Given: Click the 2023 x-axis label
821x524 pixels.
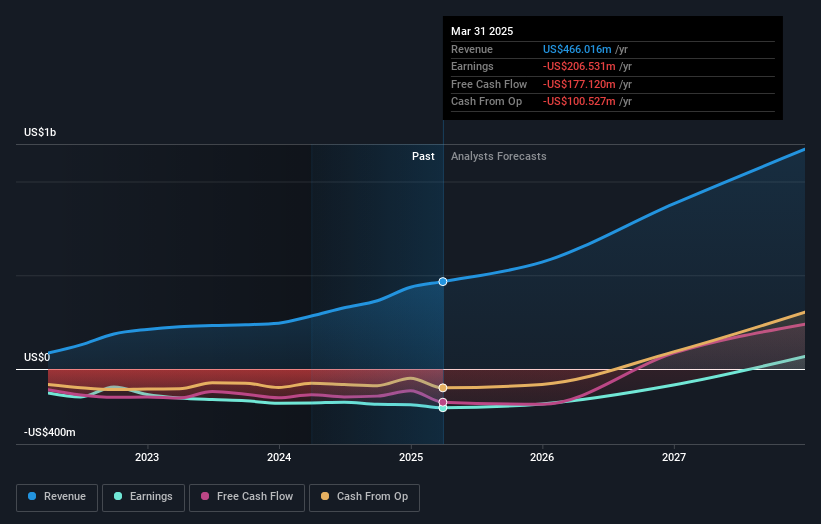Looking at the screenshot, I should click(147, 457).
